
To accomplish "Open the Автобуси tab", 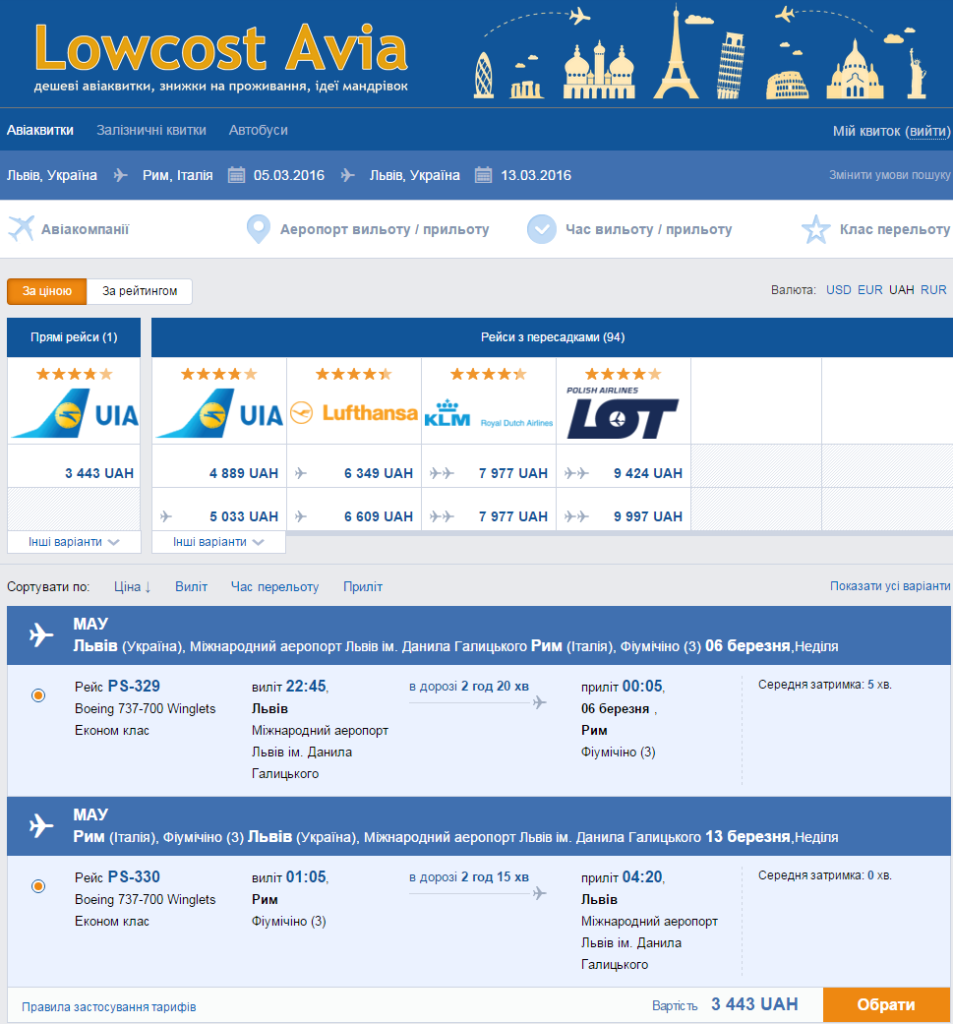I will [258, 130].
